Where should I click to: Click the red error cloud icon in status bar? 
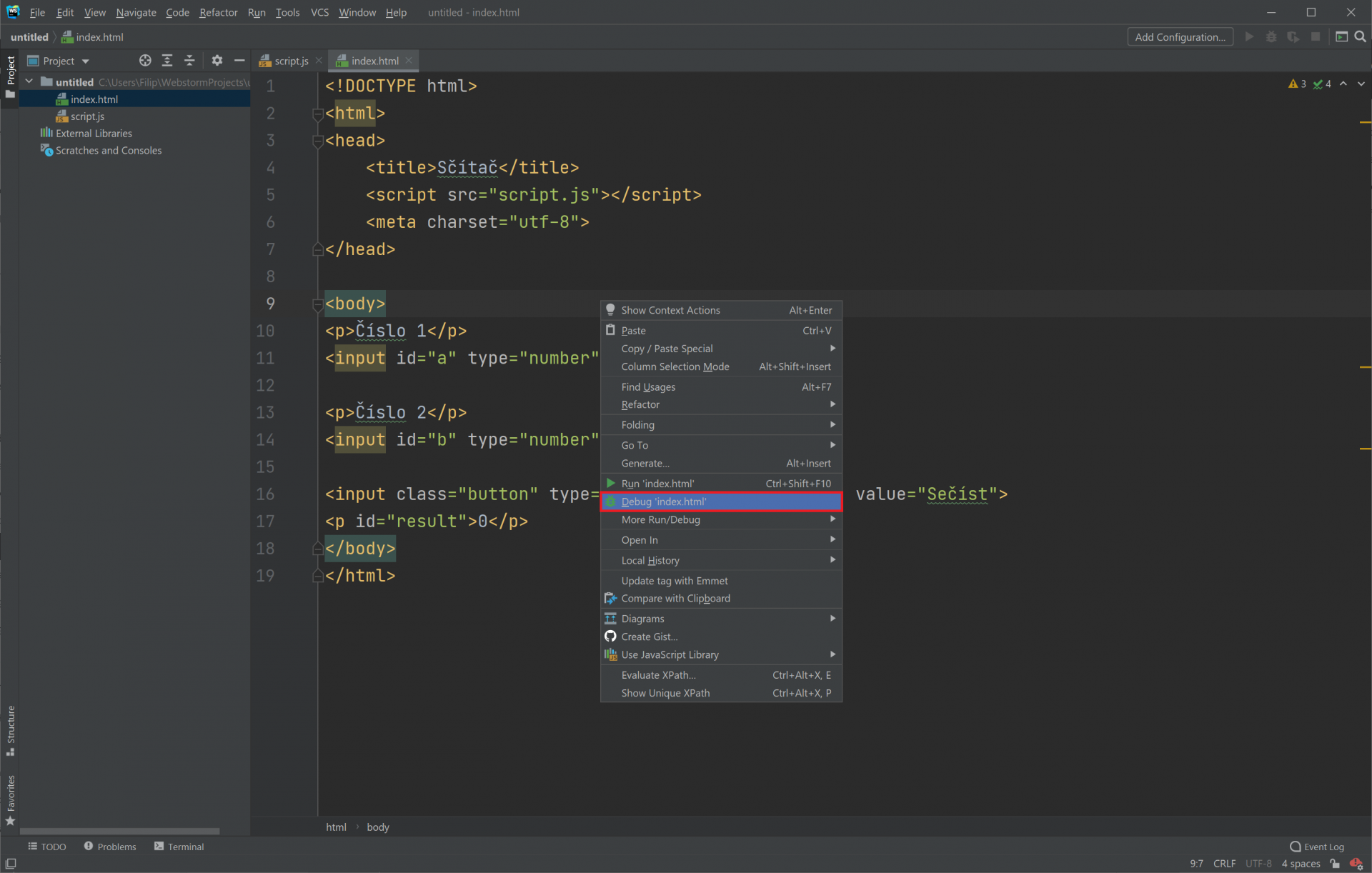pos(1358,864)
